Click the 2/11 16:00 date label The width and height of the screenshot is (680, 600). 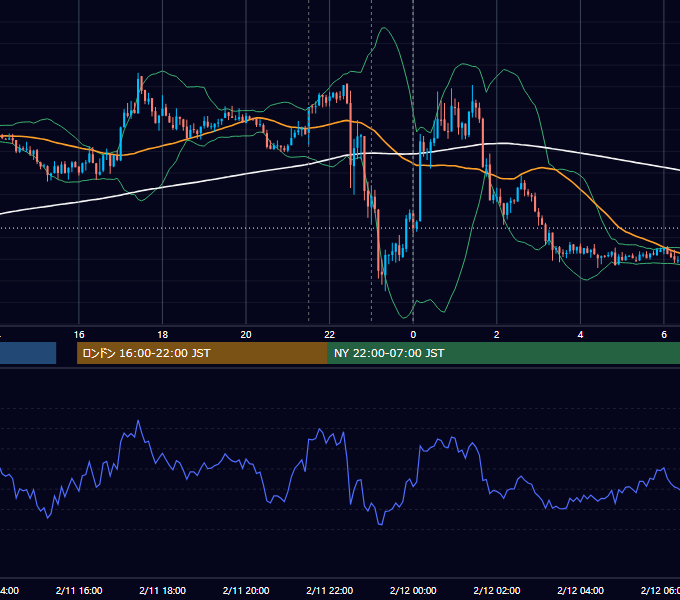(x=79, y=590)
